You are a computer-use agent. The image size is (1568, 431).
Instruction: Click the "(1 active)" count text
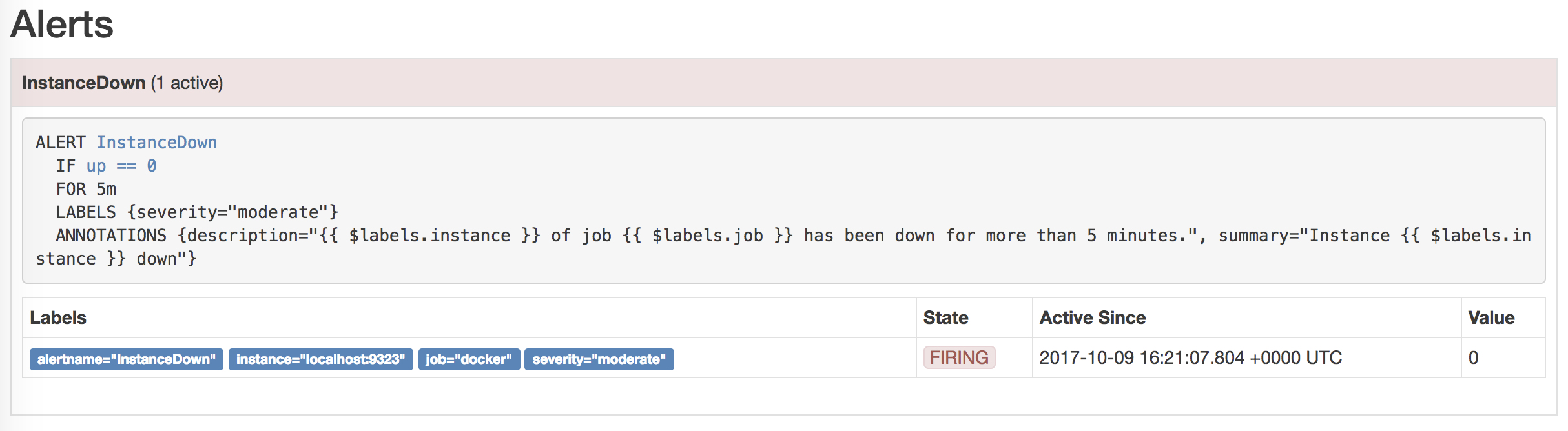point(187,83)
